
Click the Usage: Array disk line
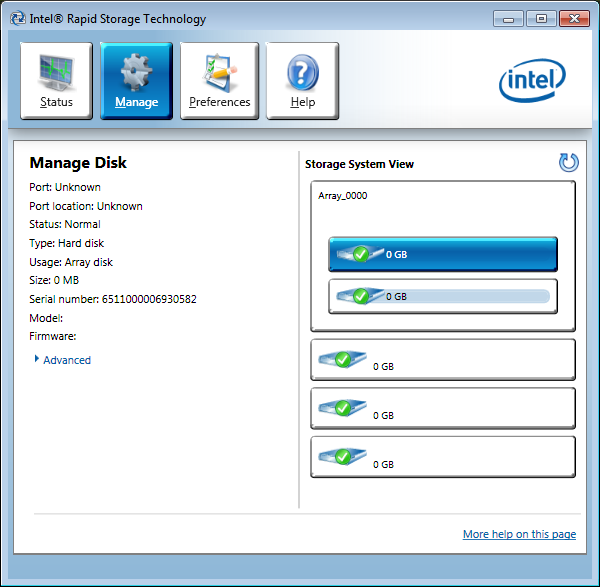(71, 262)
